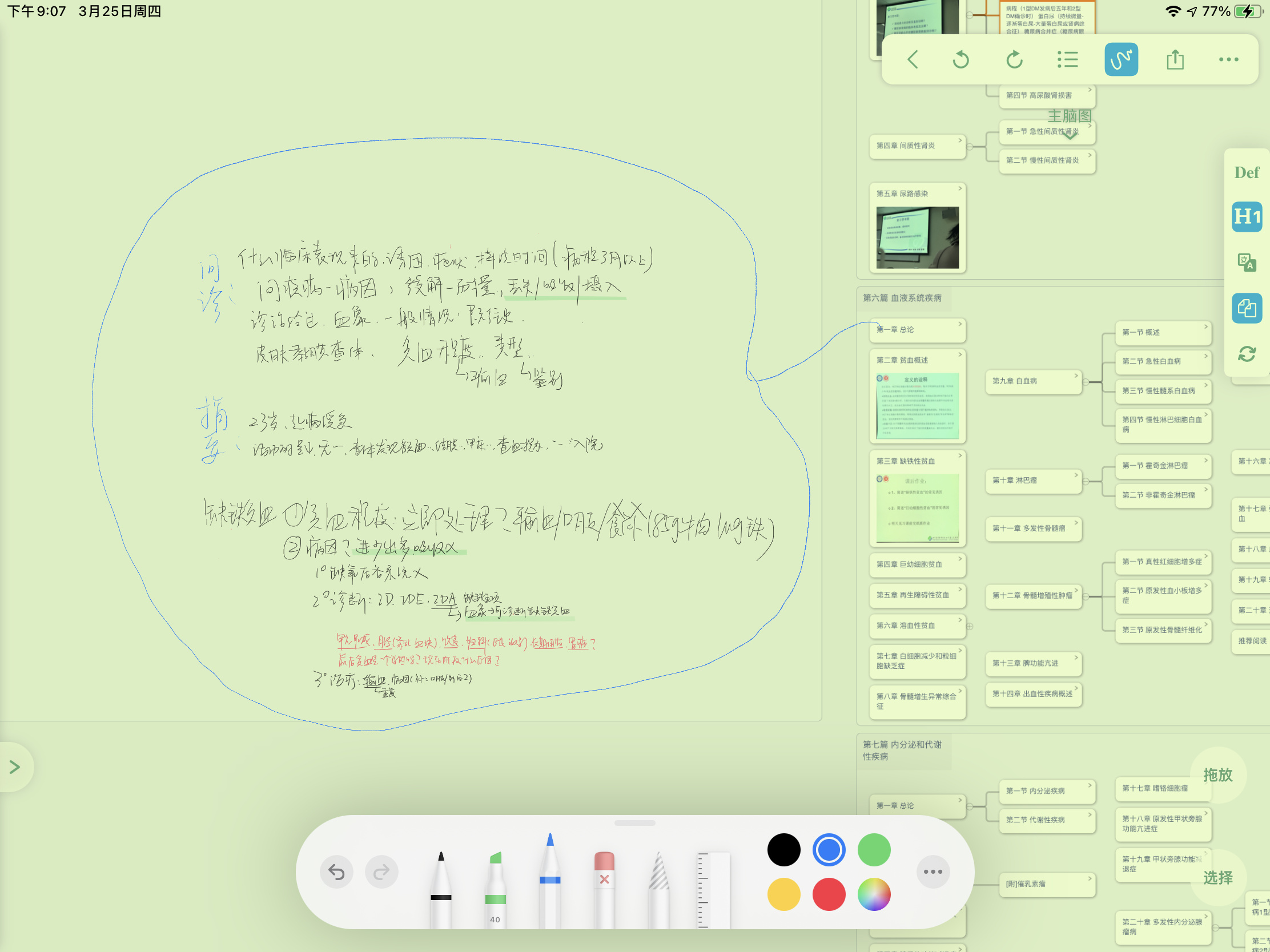Image resolution: width=1270 pixels, height=952 pixels.
Task: Open more options in top toolbar
Action: click(x=1228, y=60)
